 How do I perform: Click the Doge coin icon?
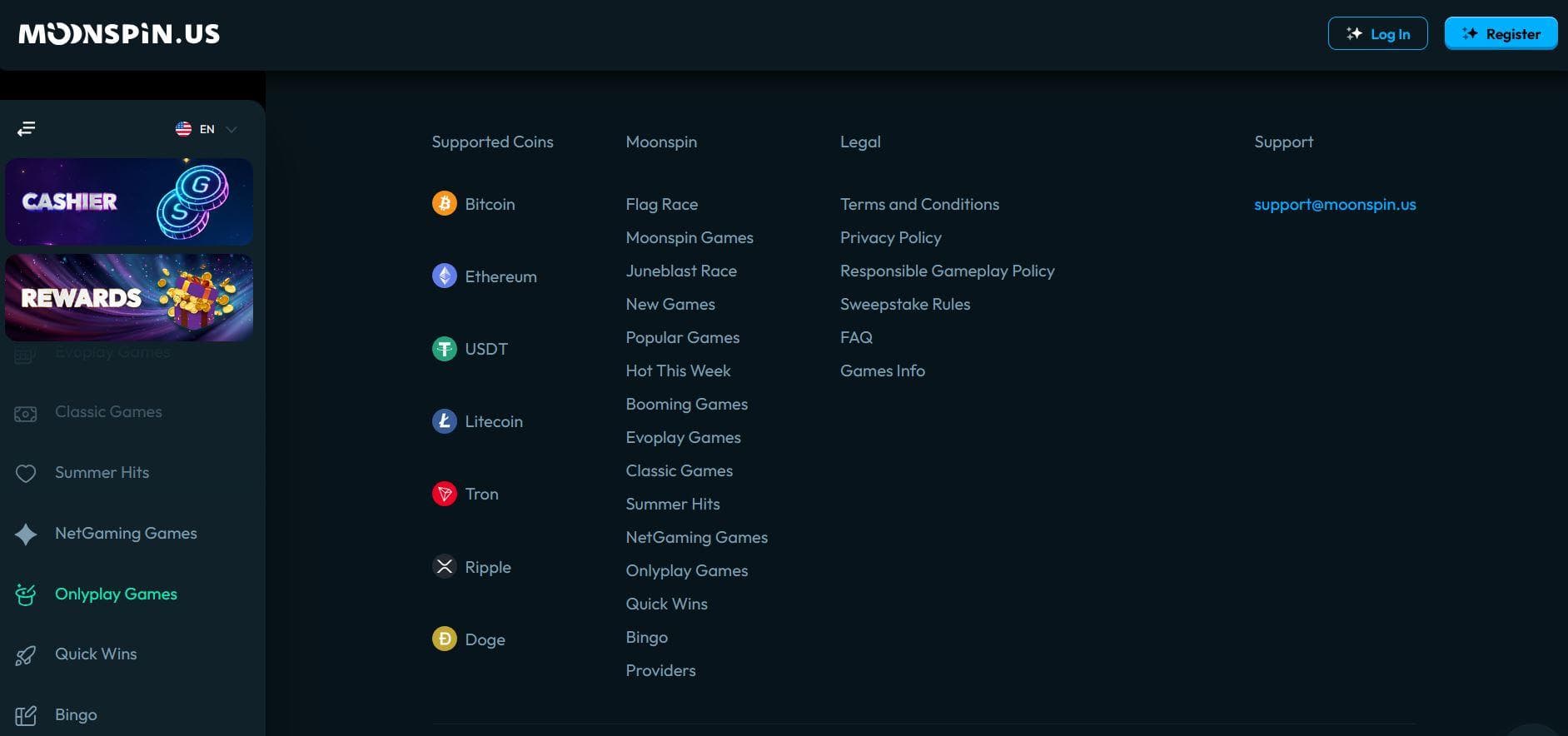tap(445, 639)
